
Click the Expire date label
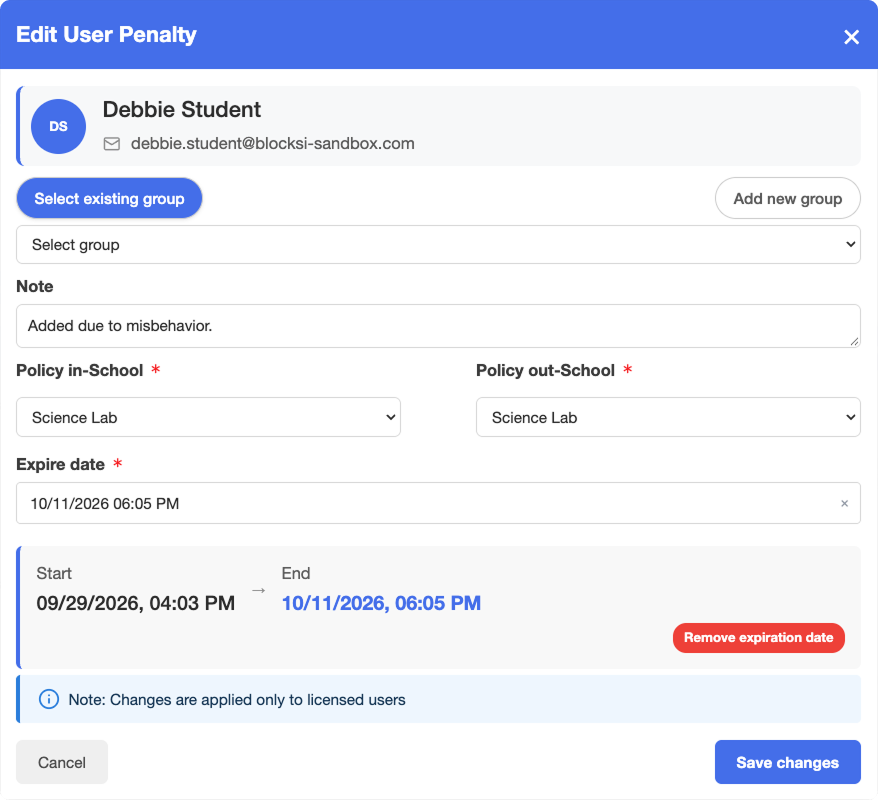coord(60,465)
